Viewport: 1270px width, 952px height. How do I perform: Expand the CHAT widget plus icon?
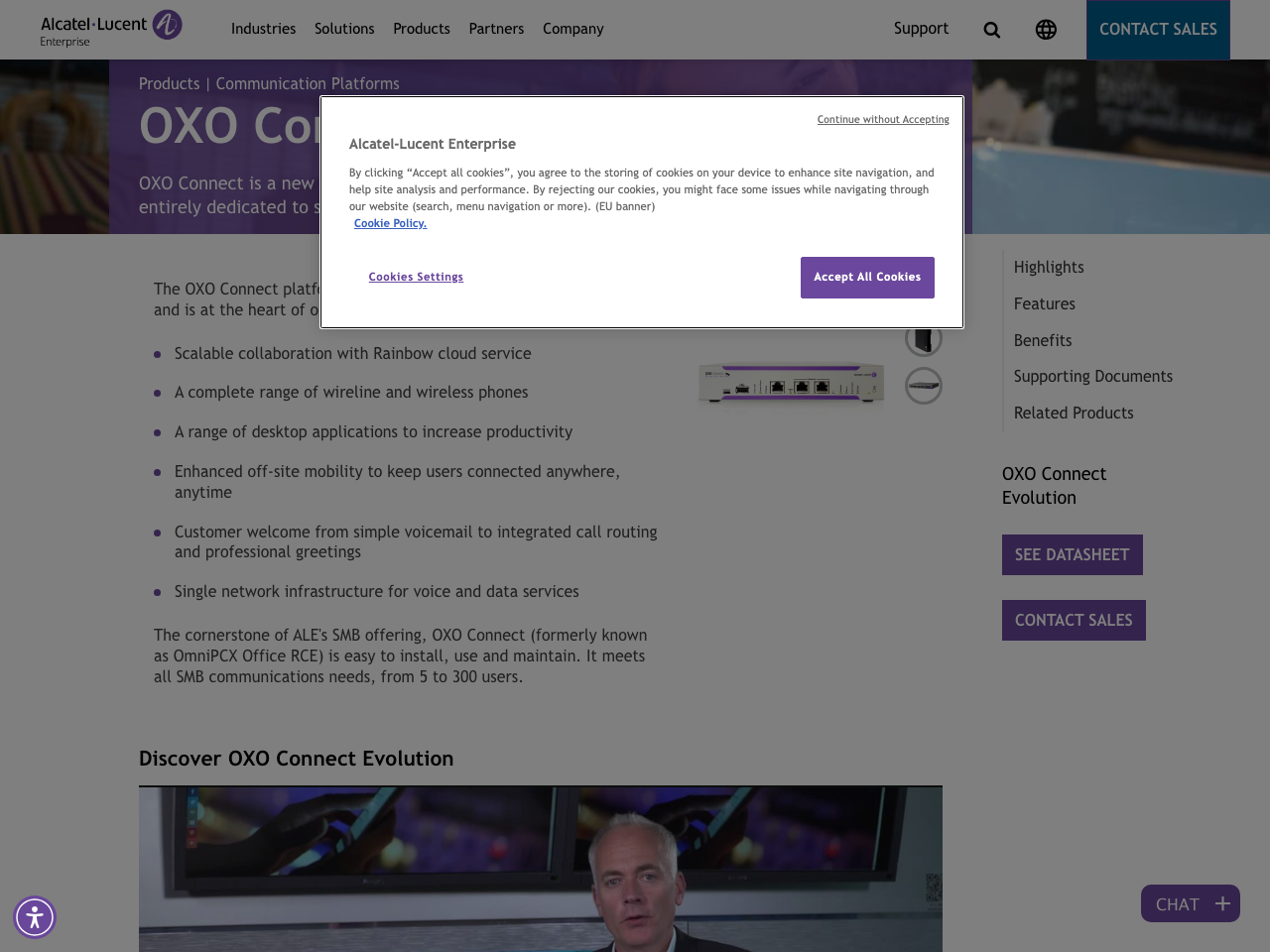point(1221,901)
